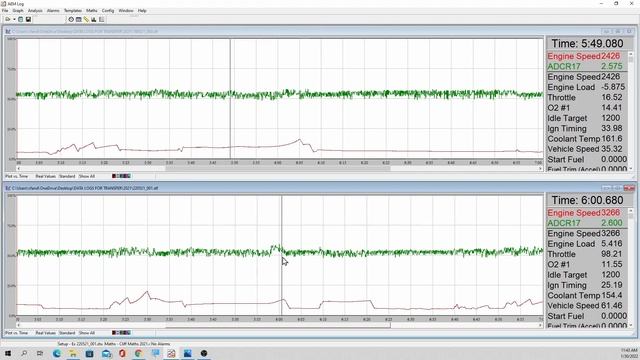This screenshot has width=640, height=360.
Task: Click 'Real Values' in bottom graph
Action: tap(45, 333)
